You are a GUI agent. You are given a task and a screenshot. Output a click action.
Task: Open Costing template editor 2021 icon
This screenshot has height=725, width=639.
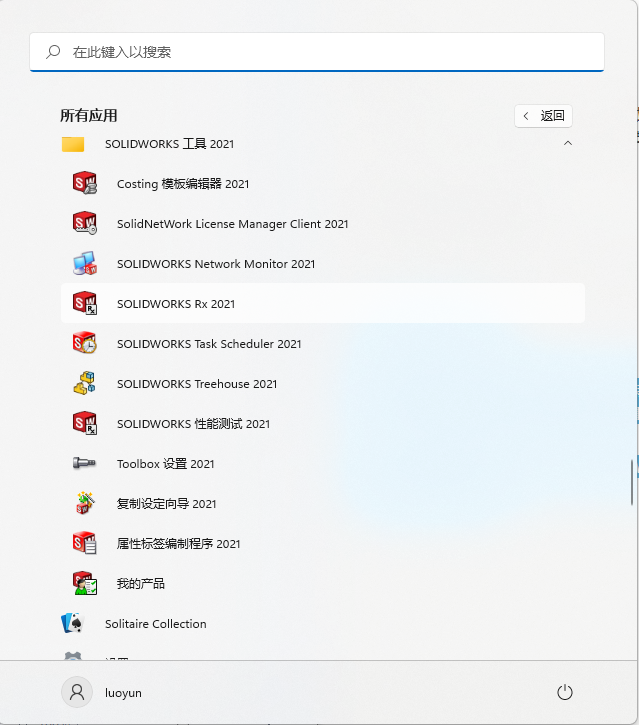pos(85,183)
